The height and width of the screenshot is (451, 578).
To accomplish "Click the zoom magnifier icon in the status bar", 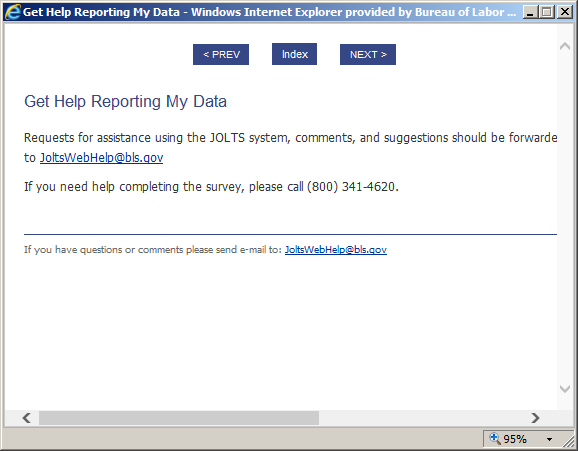I will pos(494,438).
